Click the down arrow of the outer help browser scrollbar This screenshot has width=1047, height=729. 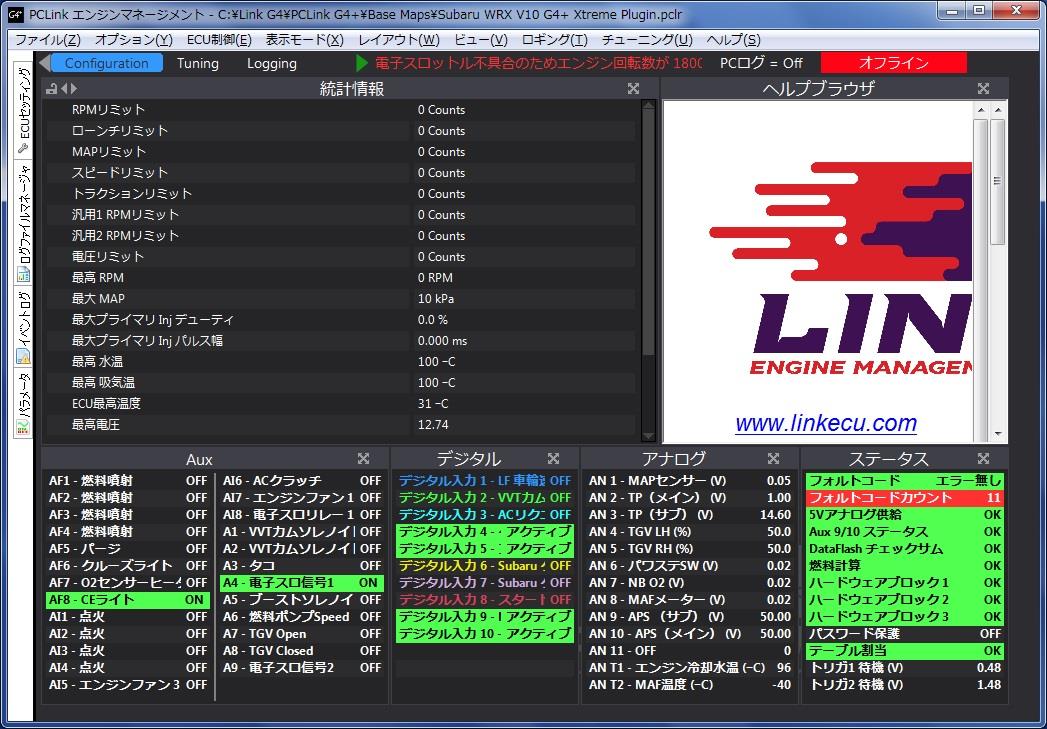point(998,434)
